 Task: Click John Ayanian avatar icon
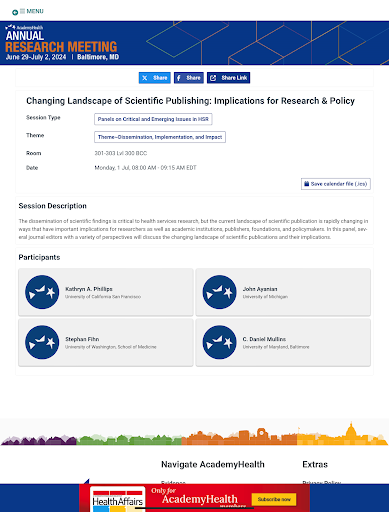point(219,292)
